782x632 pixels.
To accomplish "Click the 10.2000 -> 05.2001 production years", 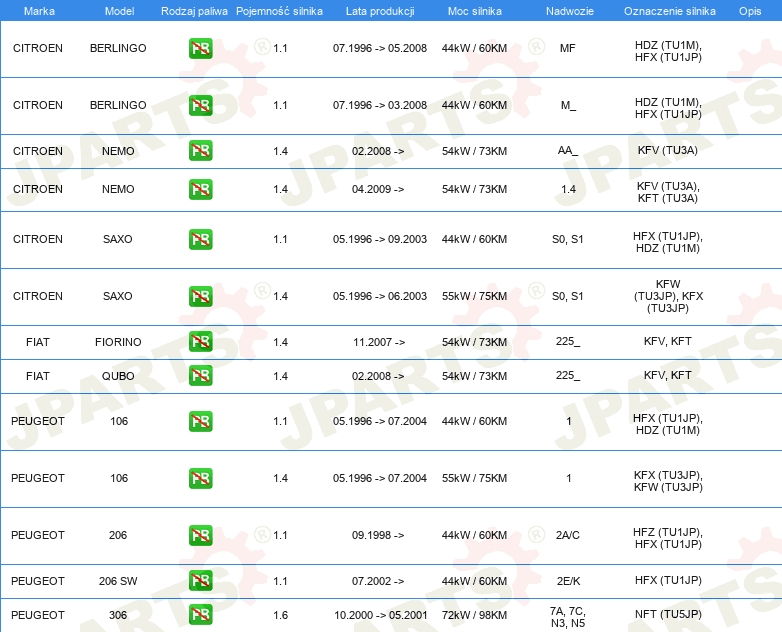I will tap(381, 615).
